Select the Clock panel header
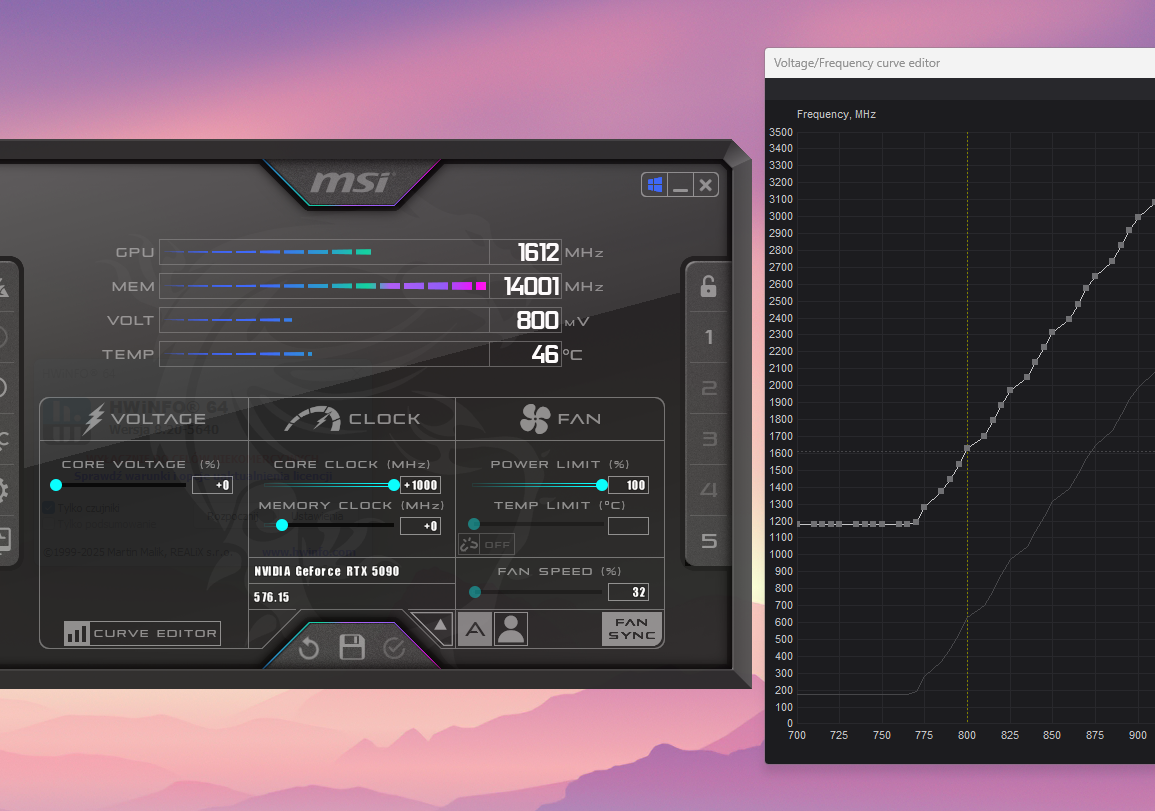 pyautogui.click(x=352, y=419)
